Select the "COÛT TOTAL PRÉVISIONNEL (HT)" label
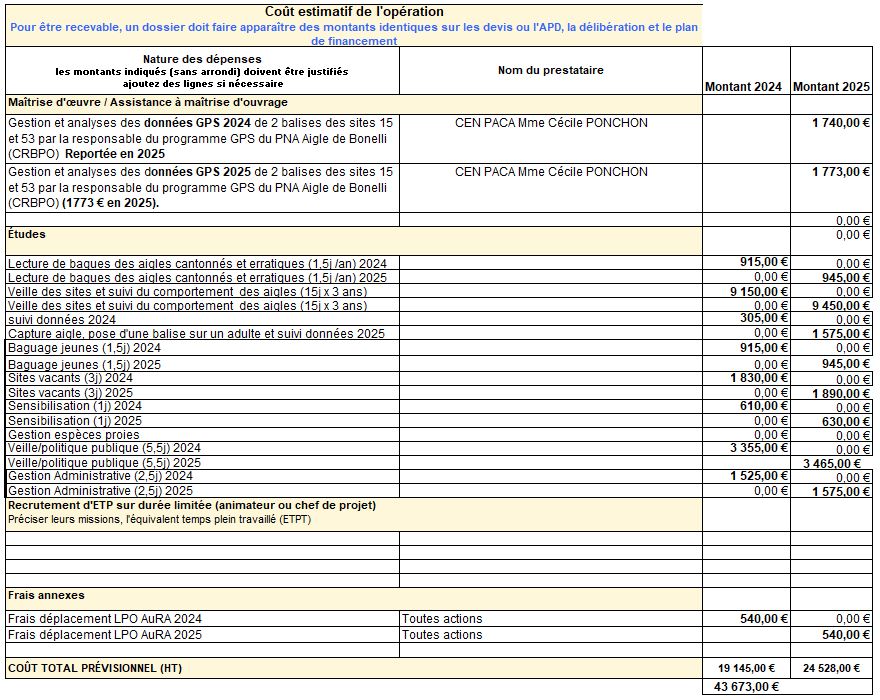 pos(95,668)
